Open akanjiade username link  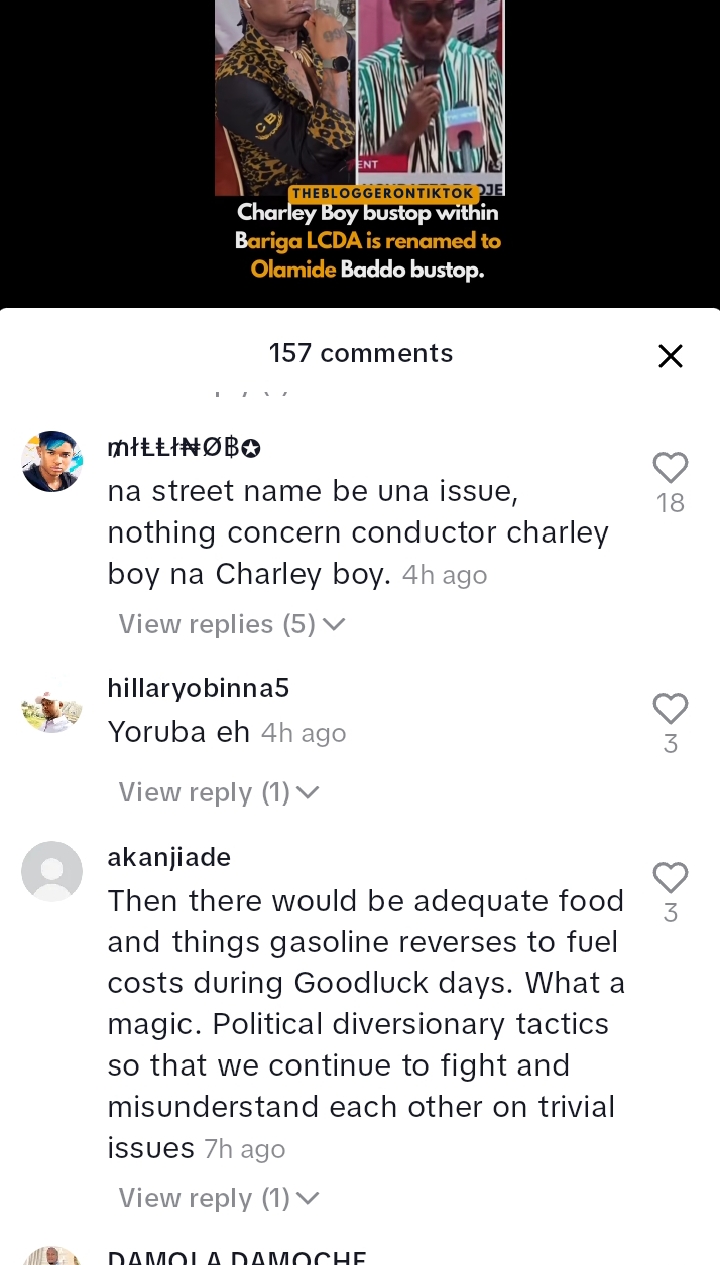169,857
